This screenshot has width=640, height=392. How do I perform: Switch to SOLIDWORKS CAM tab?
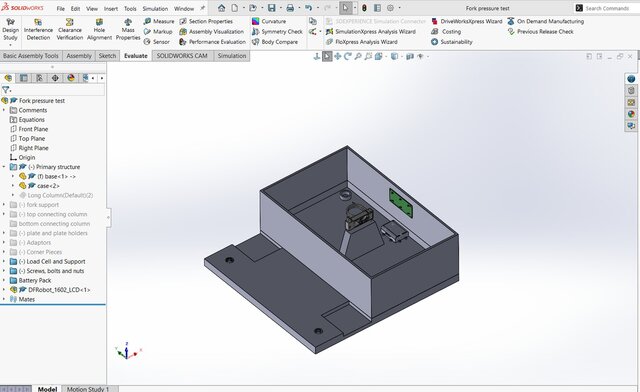(x=182, y=56)
